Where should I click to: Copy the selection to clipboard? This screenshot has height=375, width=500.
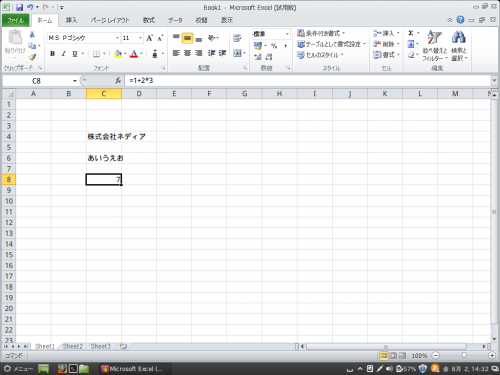tap(32, 46)
